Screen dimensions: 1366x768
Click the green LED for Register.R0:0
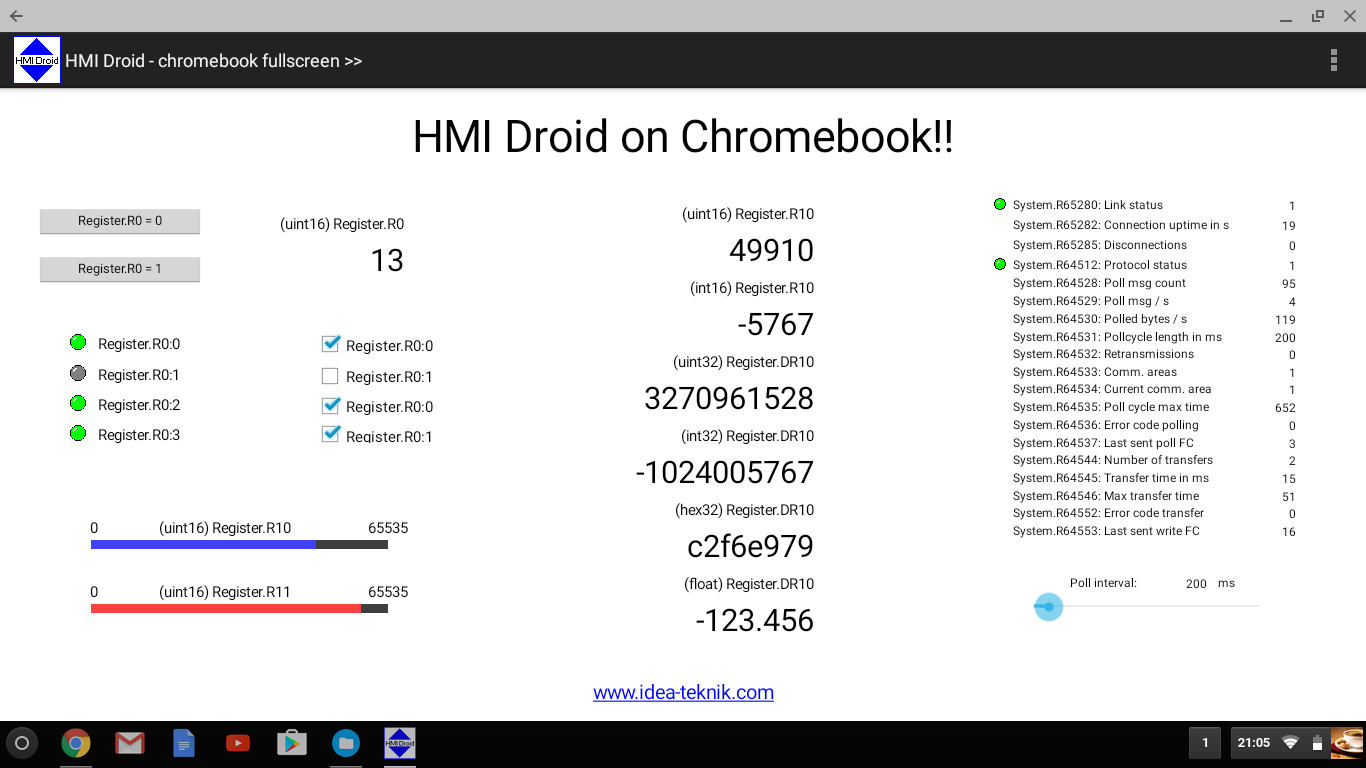click(78, 343)
